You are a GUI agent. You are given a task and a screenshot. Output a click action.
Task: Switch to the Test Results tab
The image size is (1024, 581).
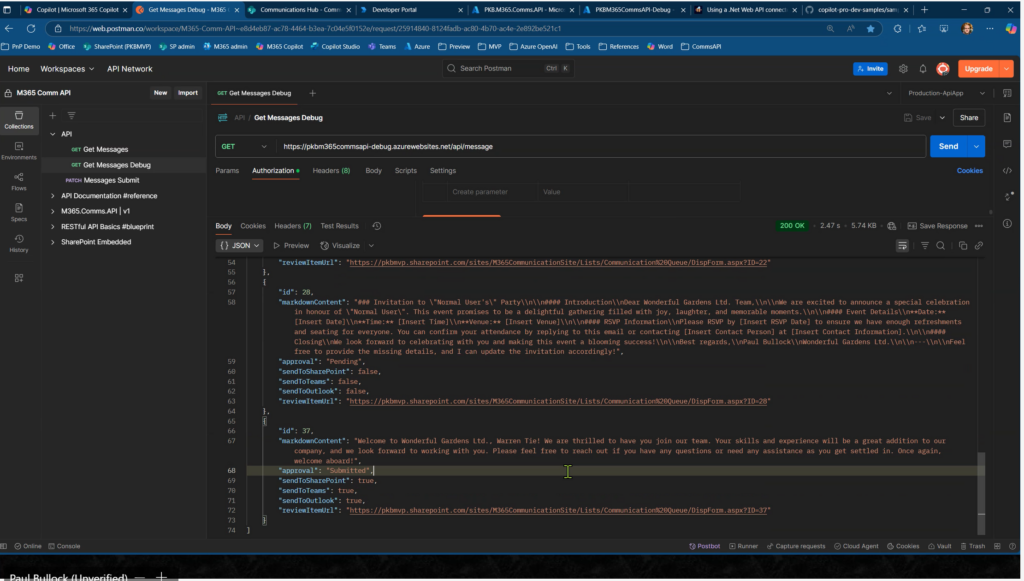point(340,226)
